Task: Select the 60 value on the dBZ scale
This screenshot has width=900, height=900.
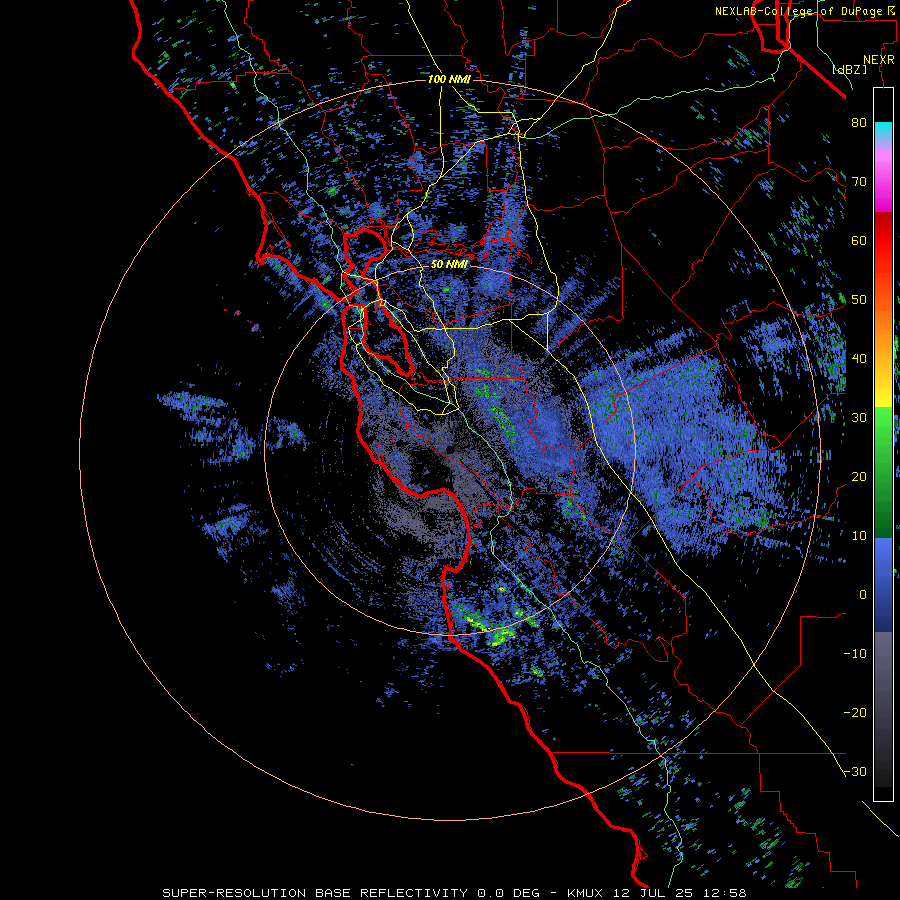Action: tap(859, 240)
